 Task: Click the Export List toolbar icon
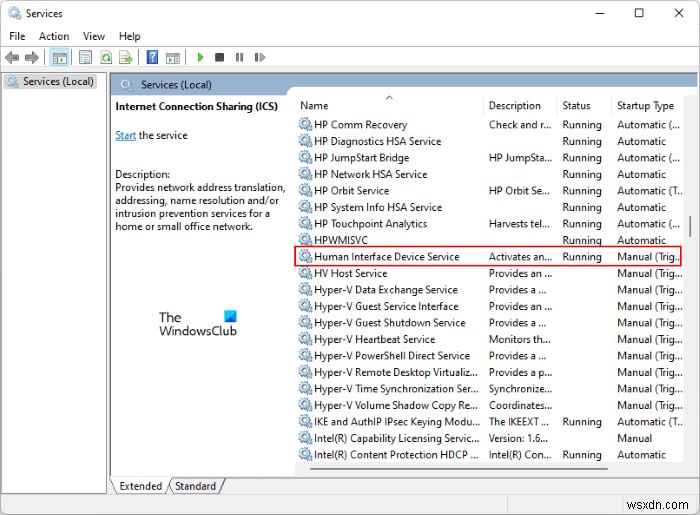126,57
